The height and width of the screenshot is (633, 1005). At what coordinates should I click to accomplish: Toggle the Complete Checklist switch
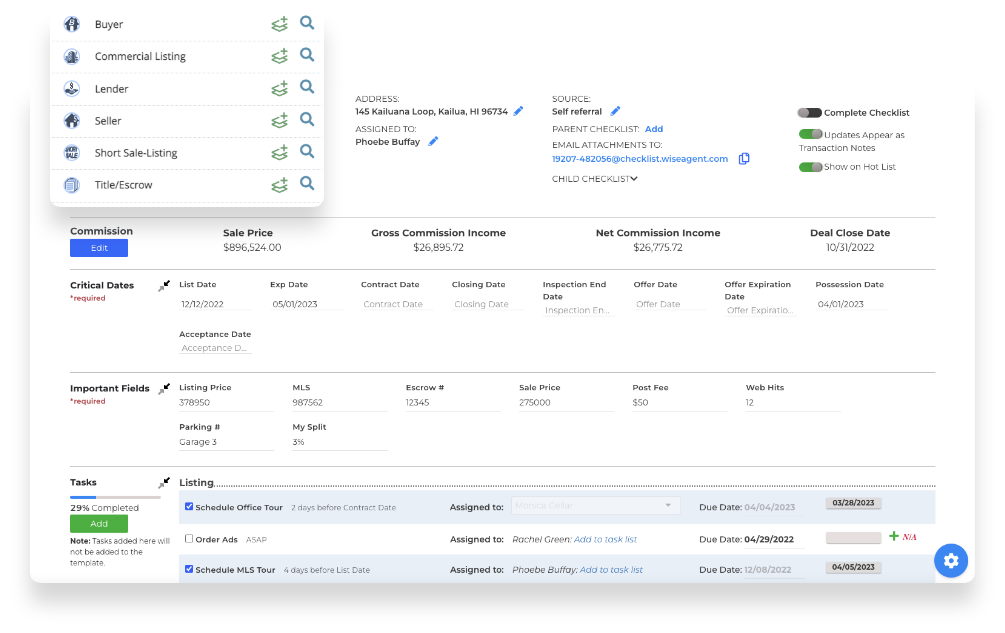click(x=809, y=113)
